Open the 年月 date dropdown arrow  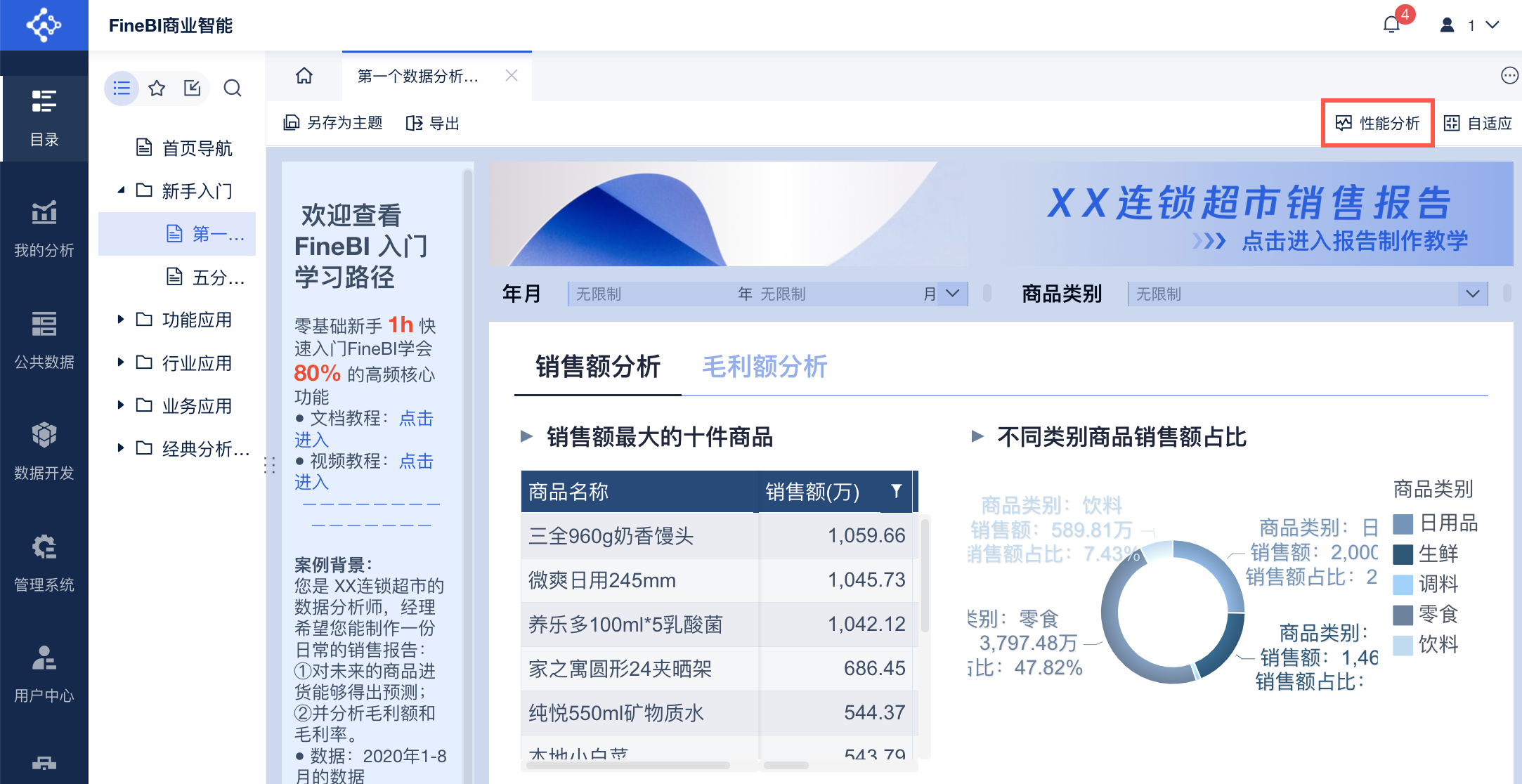[x=953, y=294]
